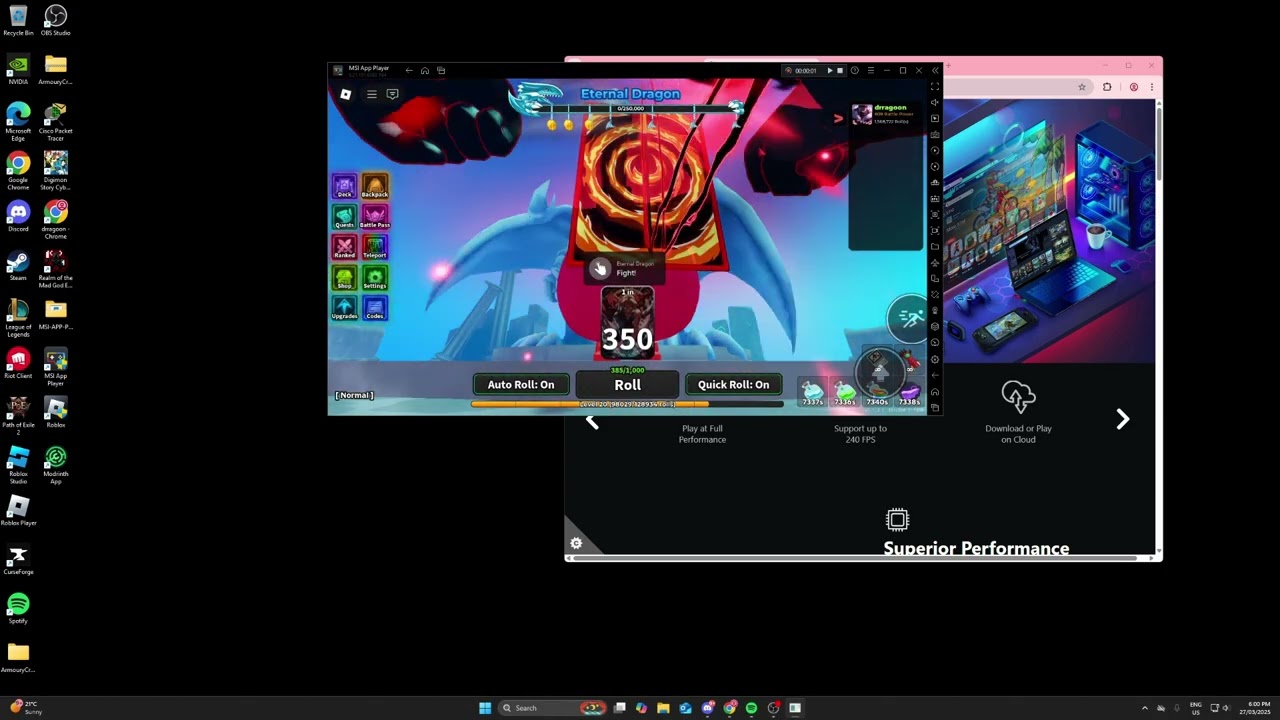The width and height of the screenshot is (1280, 720).
Task: Select the CurseForge desktop icon
Action: click(x=18, y=560)
